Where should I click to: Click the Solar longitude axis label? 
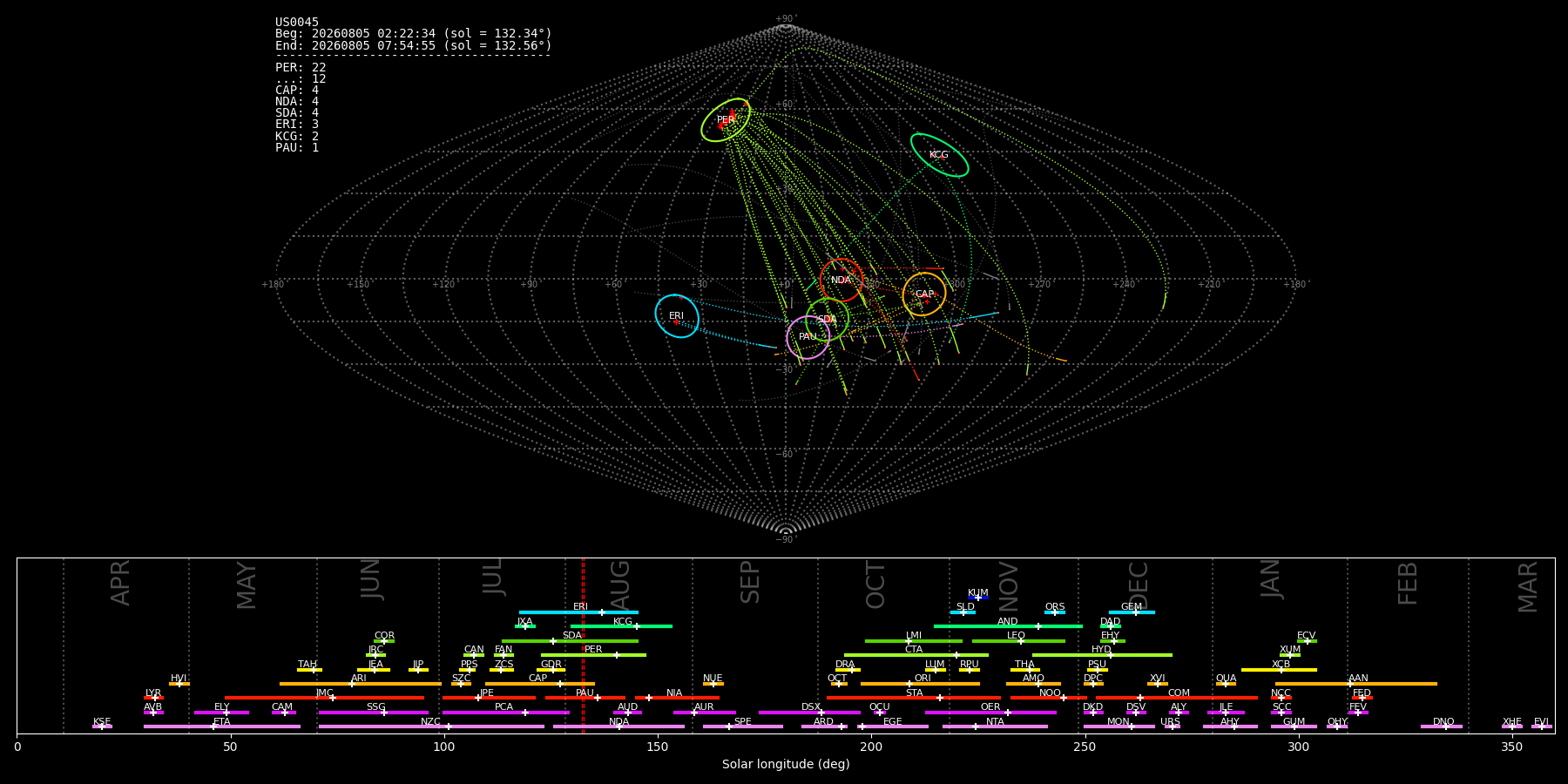[x=786, y=764]
